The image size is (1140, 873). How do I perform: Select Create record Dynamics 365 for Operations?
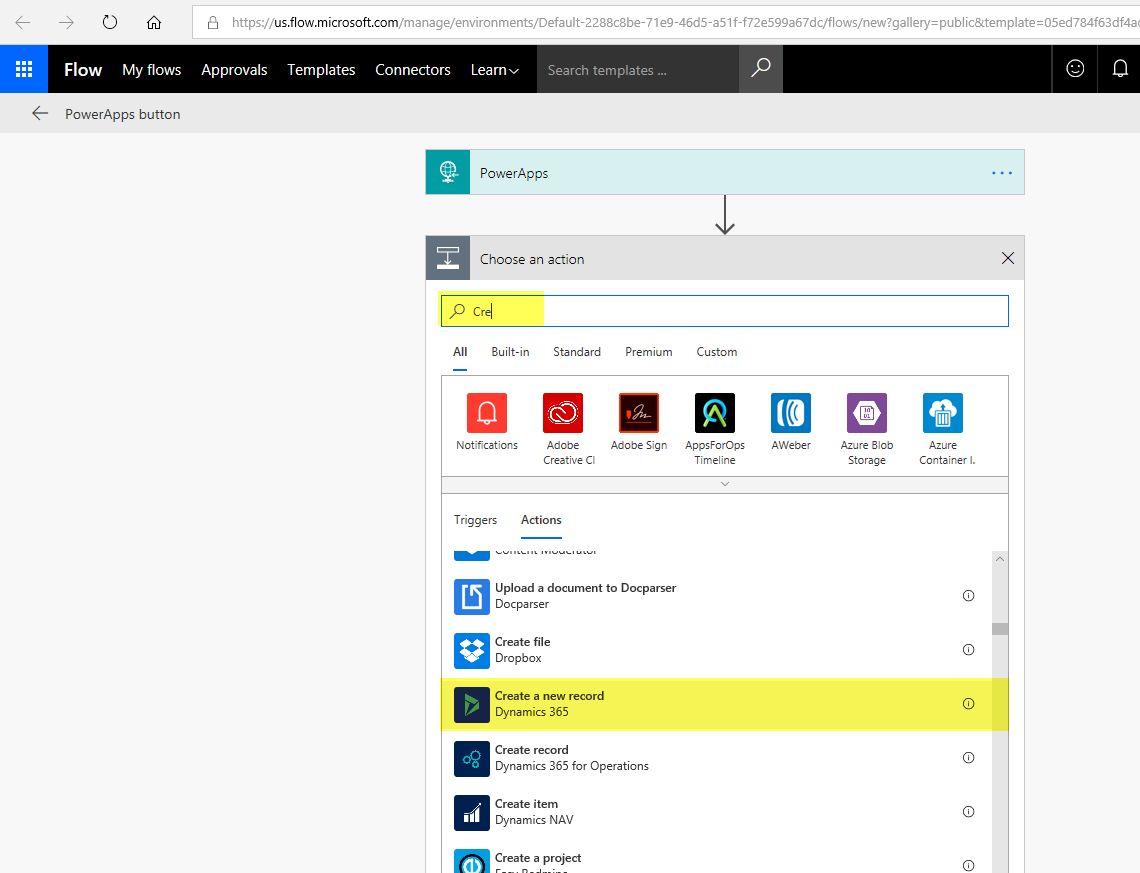(x=717, y=757)
